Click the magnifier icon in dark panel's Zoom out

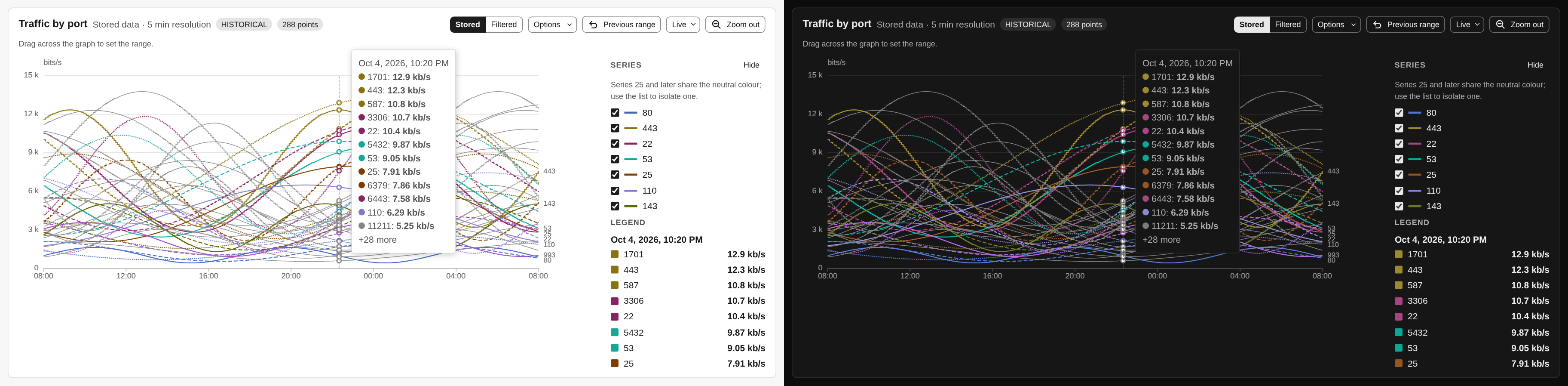1501,25
